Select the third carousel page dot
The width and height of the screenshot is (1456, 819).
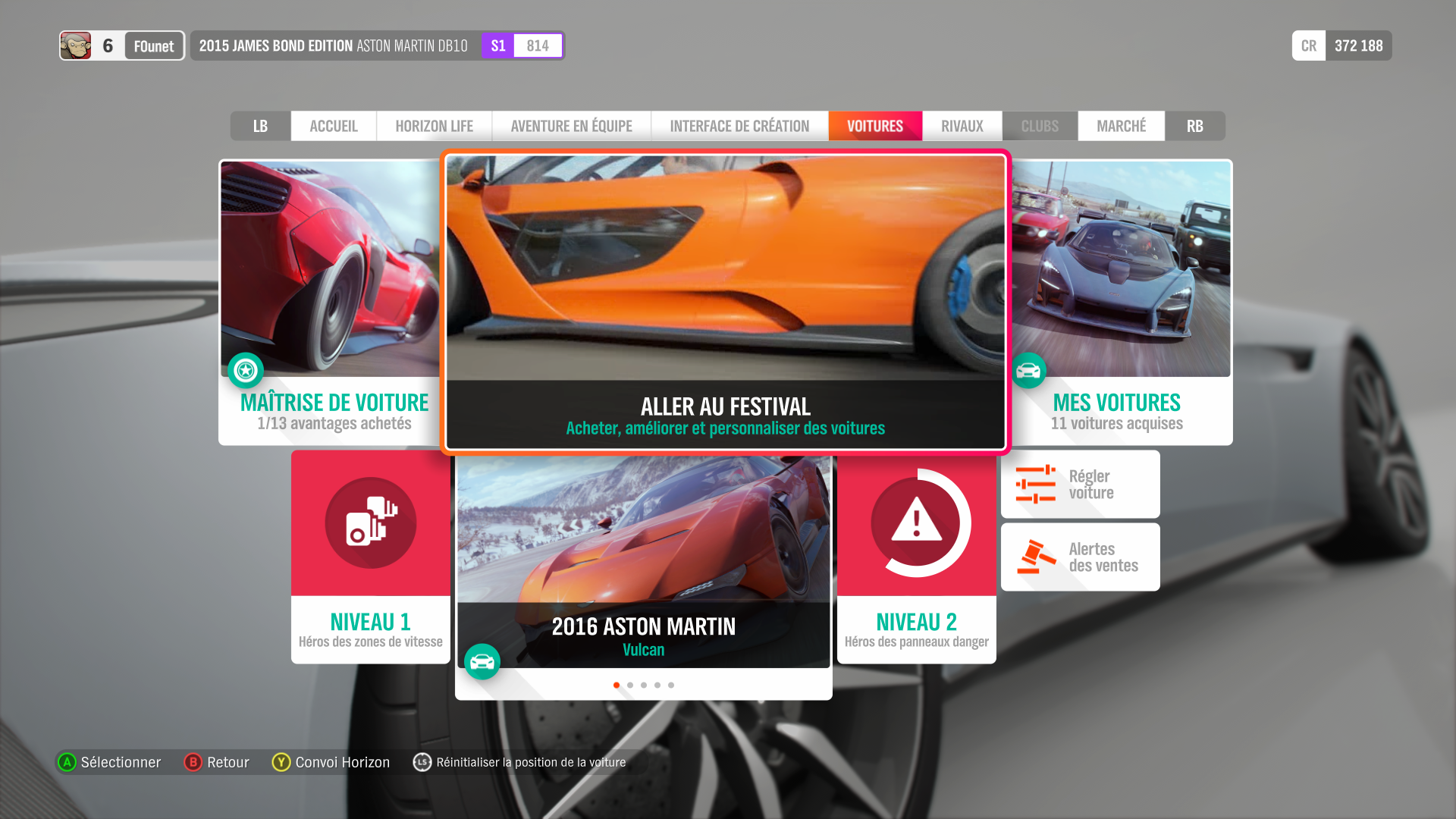[644, 685]
